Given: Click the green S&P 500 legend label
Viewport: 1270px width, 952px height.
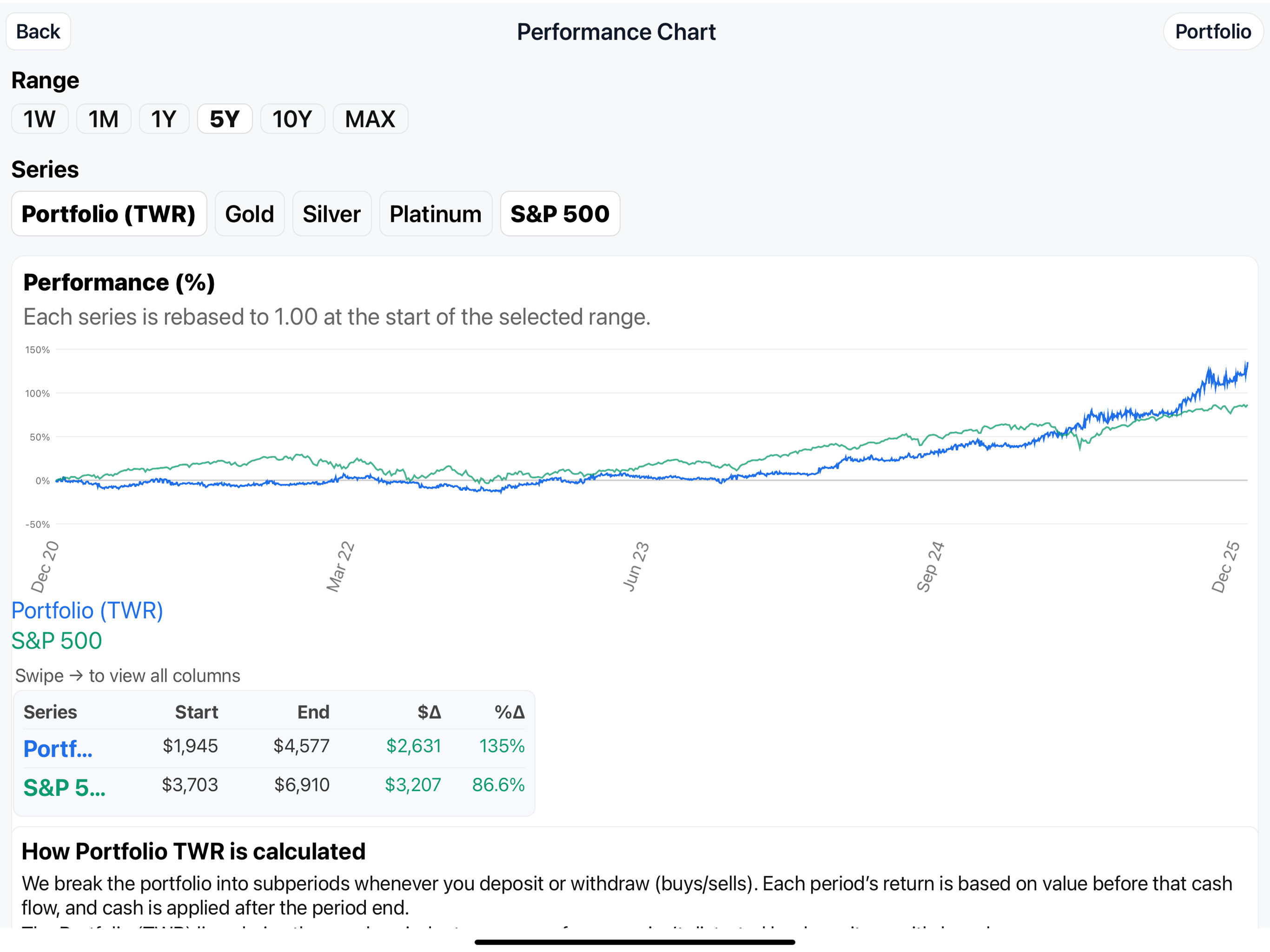Looking at the screenshot, I should [57, 640].
